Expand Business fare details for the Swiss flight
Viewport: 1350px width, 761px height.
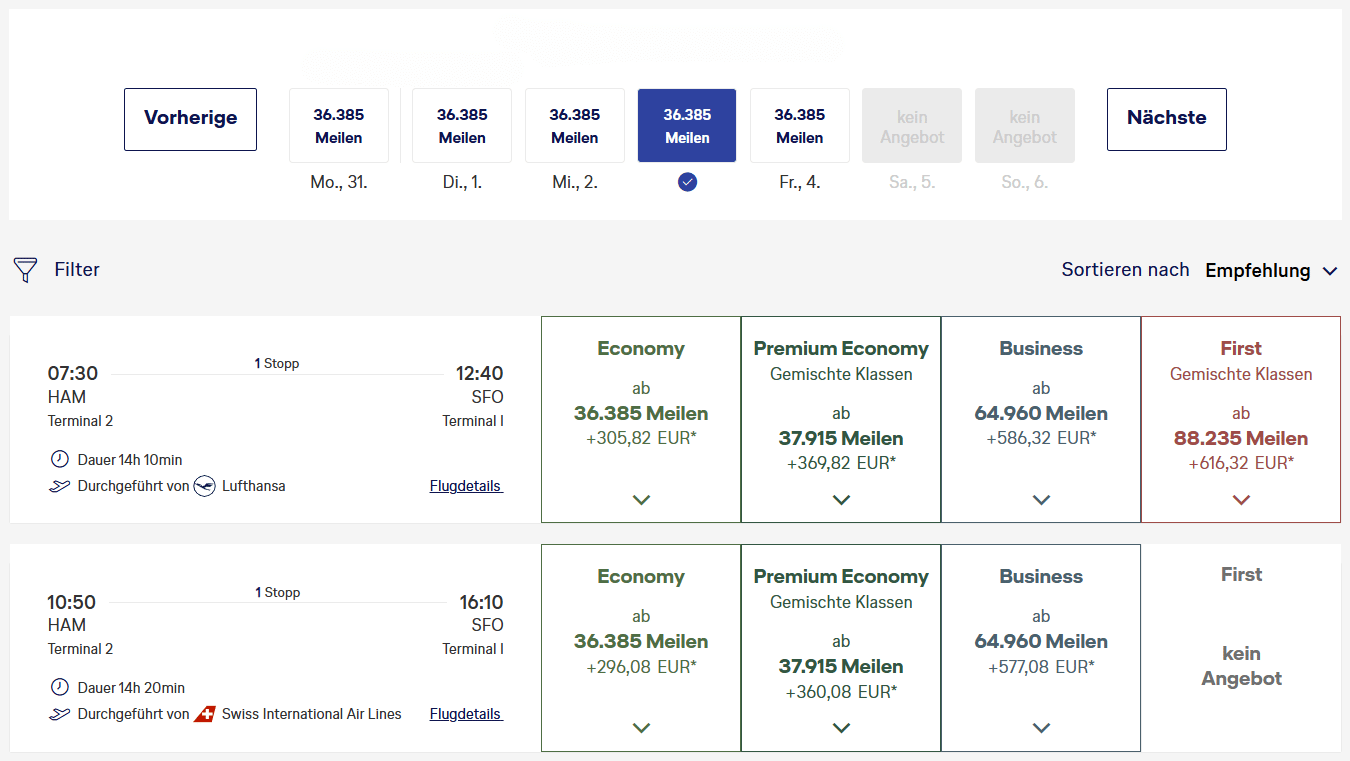click(1040, 727)
